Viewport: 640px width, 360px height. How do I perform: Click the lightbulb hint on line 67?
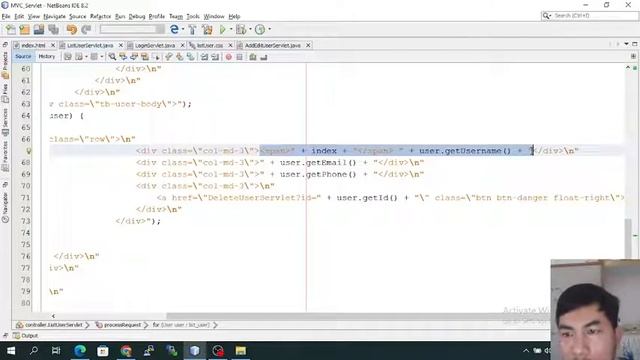pos(29,151)
